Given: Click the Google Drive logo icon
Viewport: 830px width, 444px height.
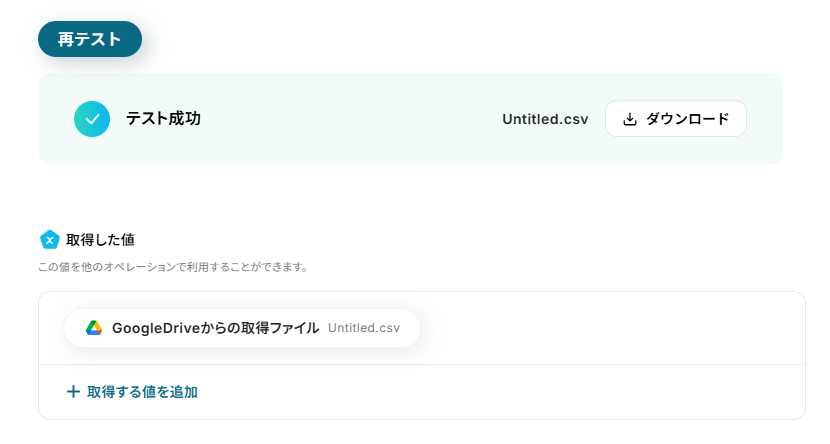Looking at the screenshot, I should click(94, 328).
